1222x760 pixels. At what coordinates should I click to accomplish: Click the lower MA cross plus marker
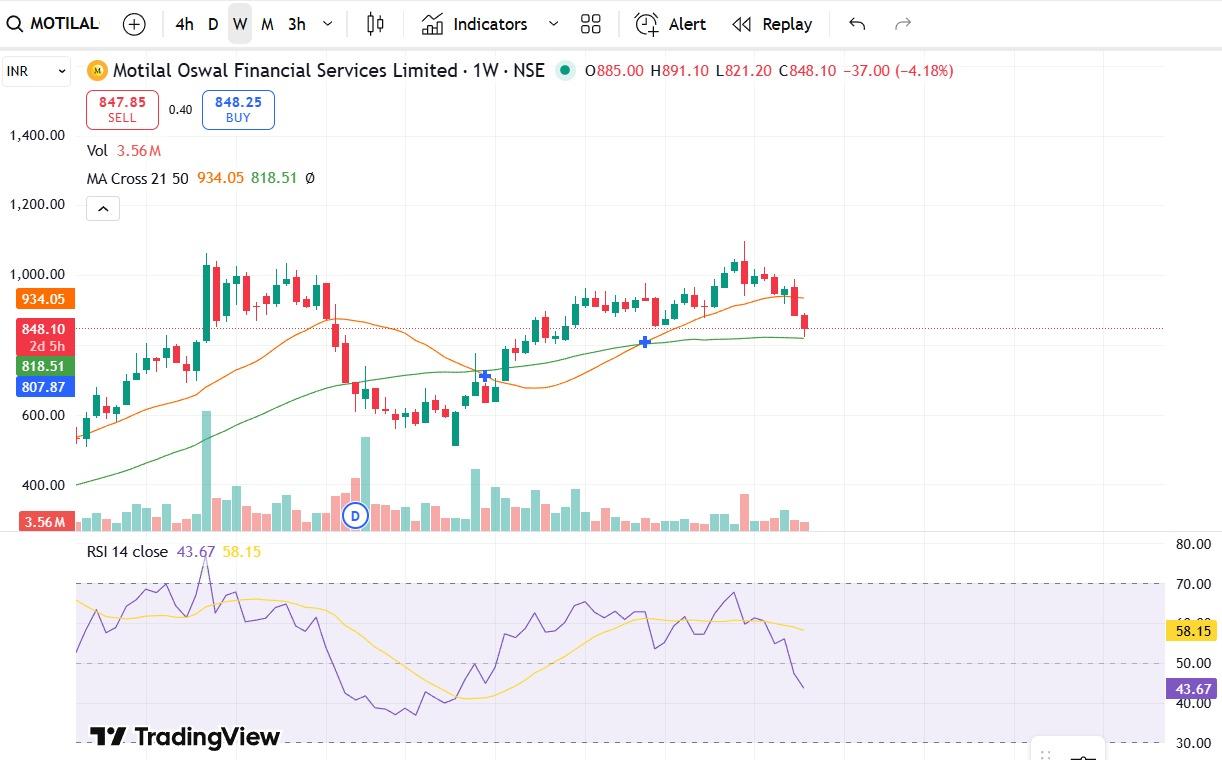pos(485,376)
